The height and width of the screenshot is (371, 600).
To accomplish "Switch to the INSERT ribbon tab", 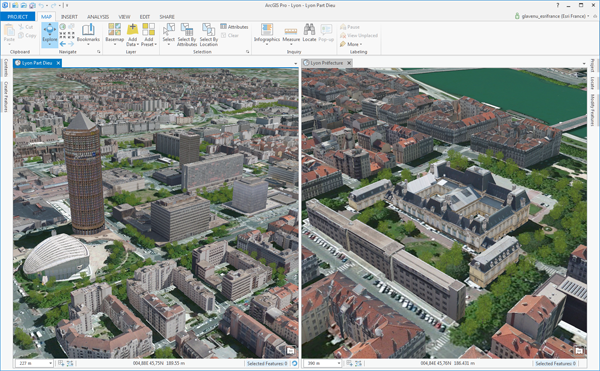I will click(69, 17).
